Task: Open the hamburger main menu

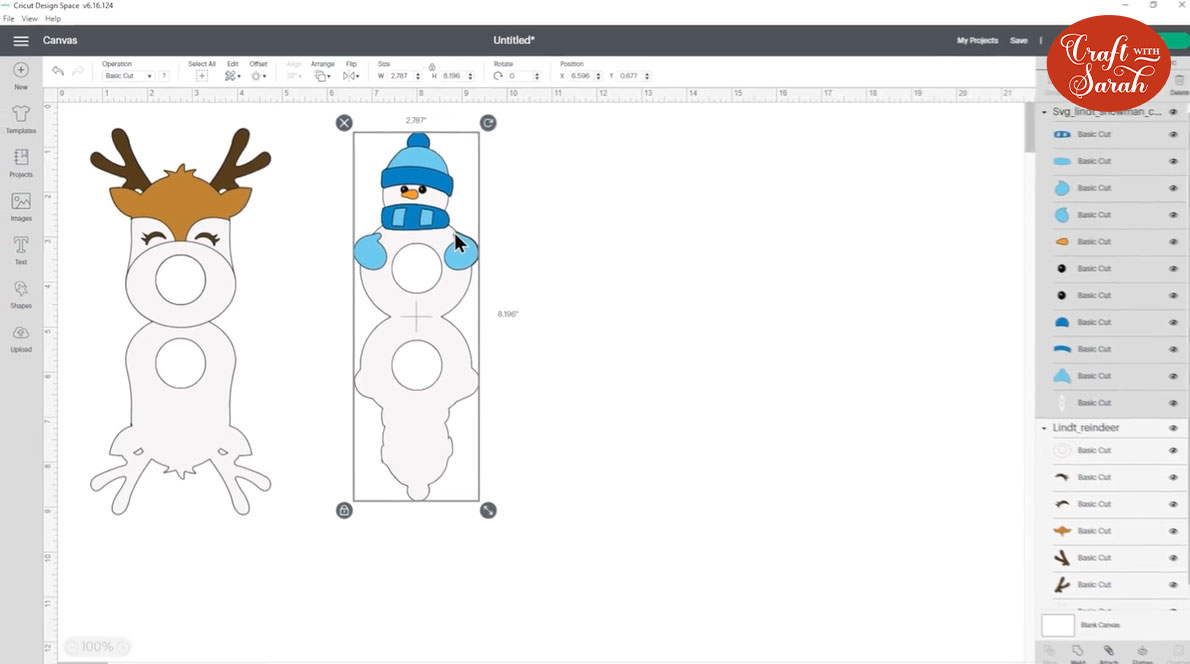Action: [x=20, y=41]
